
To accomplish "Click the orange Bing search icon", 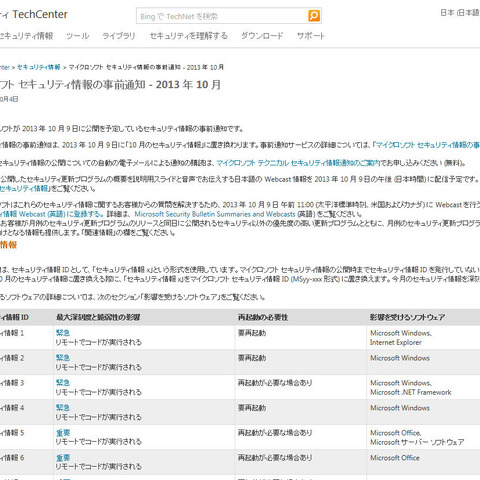I will click(314, 16).
